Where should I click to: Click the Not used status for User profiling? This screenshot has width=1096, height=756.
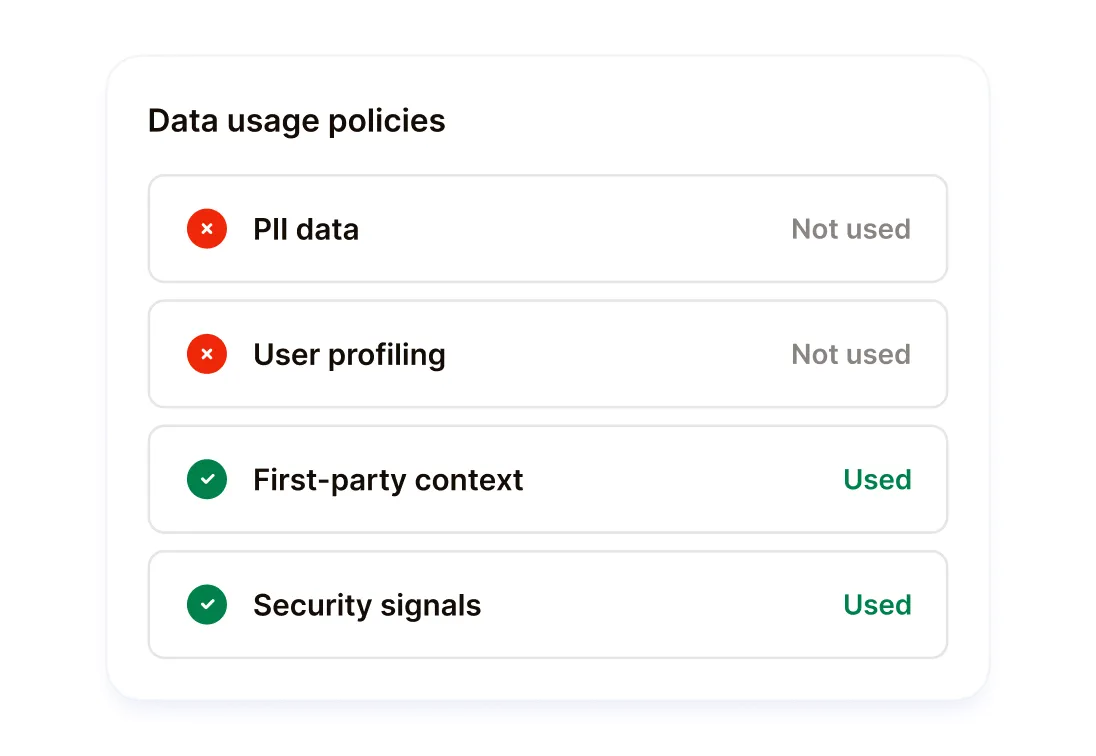851,354
